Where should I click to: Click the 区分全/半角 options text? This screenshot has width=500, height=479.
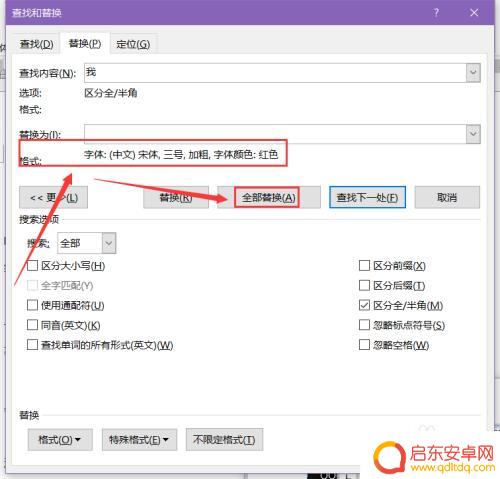click(x=111, y=93)
